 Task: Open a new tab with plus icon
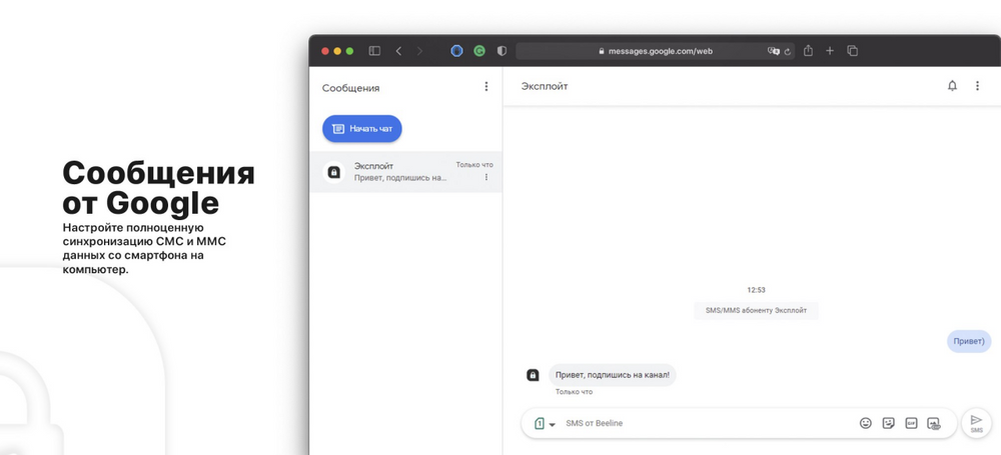coord(830,51)
